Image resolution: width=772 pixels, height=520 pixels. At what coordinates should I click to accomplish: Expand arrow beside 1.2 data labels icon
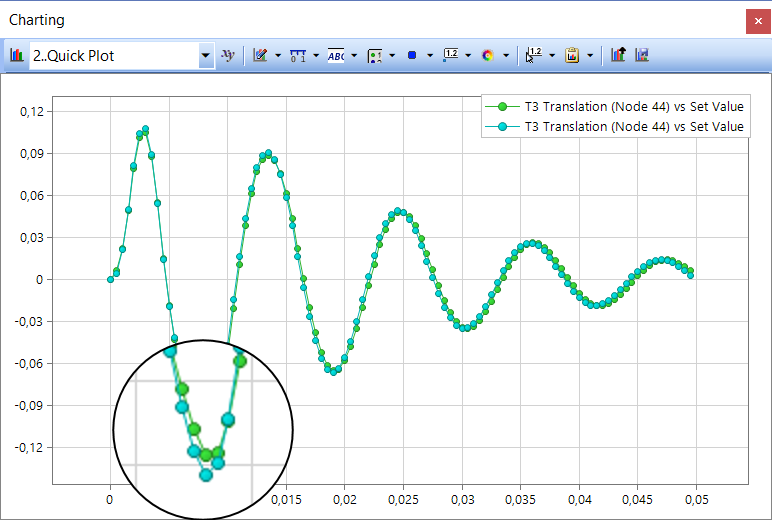[468, 56]
